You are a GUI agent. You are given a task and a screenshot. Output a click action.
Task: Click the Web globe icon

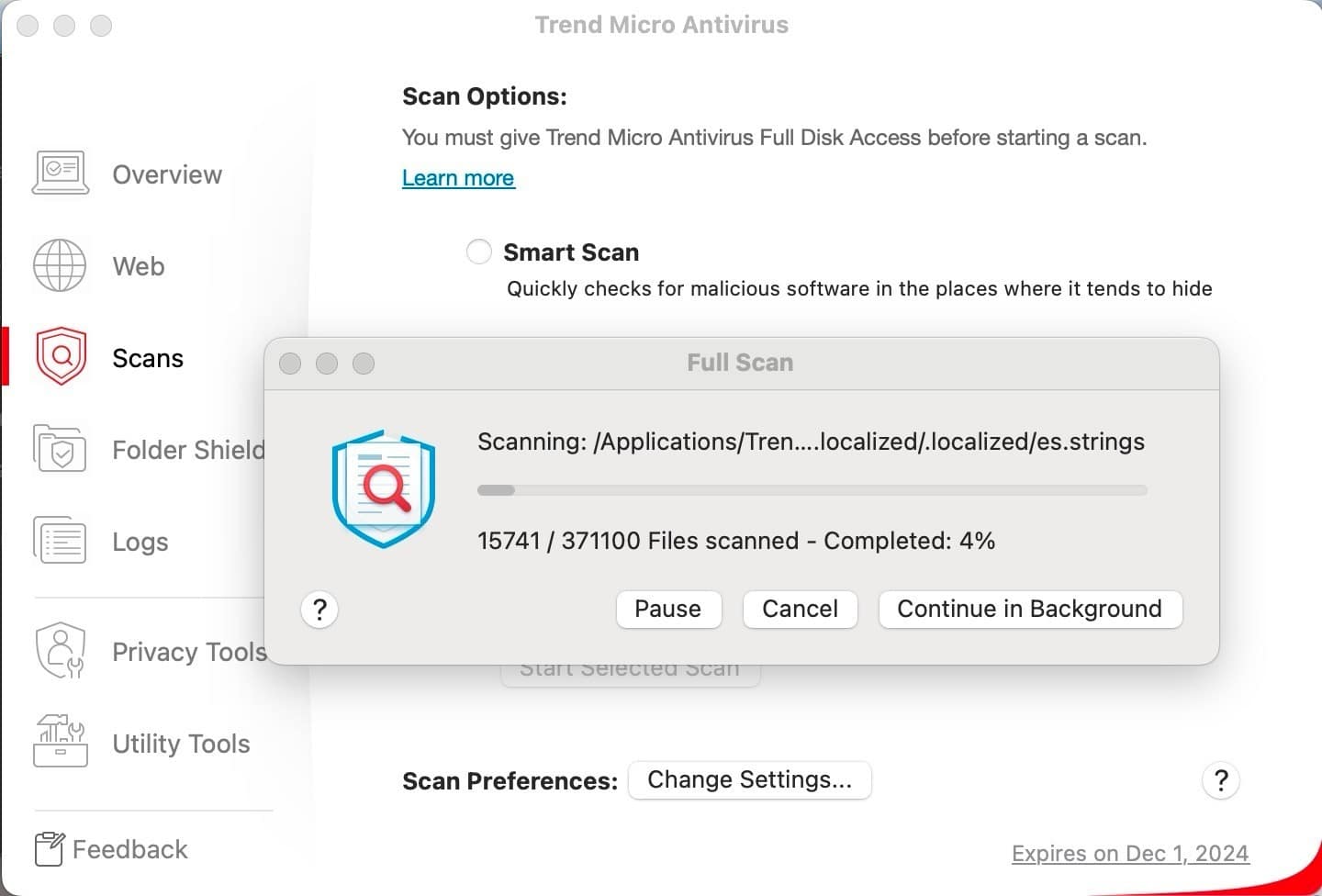[x=60, y=265]
